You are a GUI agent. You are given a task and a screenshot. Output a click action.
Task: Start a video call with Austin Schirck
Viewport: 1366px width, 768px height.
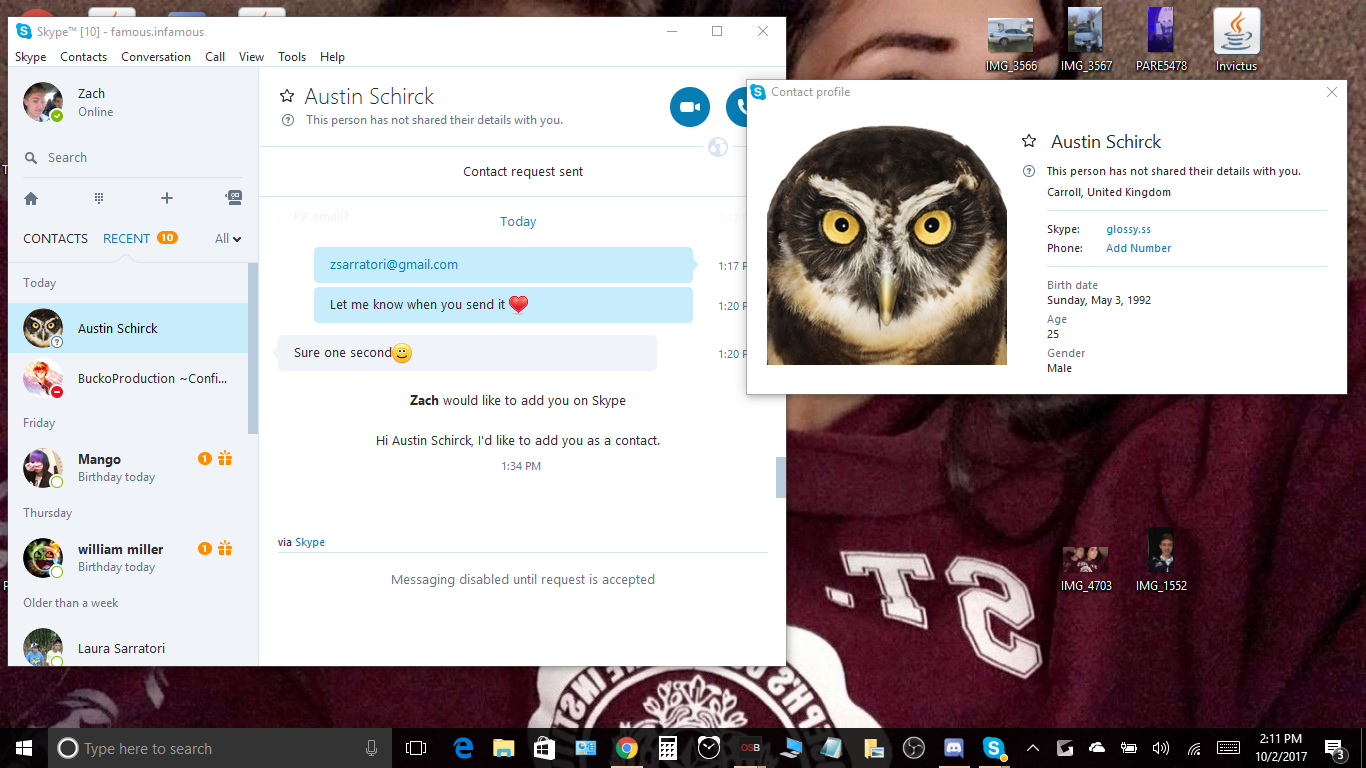coord(690,107)
